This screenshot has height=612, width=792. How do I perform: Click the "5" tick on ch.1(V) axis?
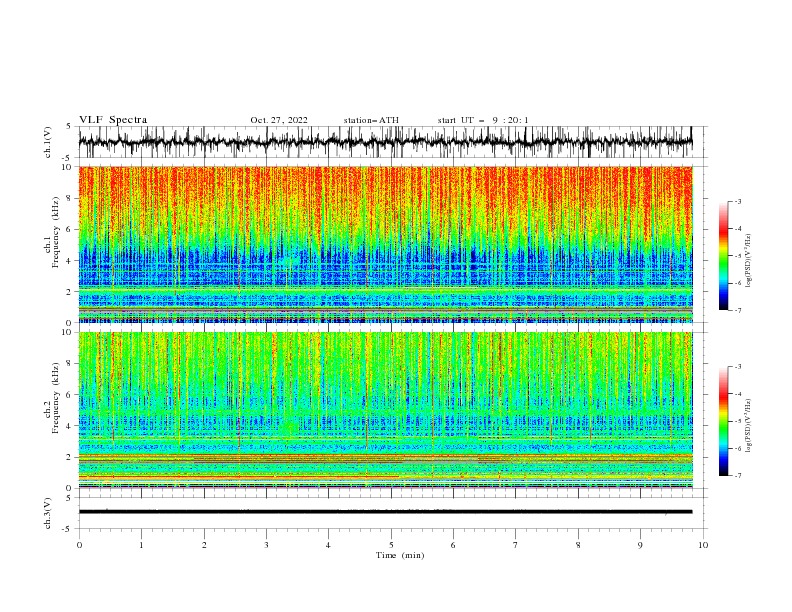click(x=70, y=127)
